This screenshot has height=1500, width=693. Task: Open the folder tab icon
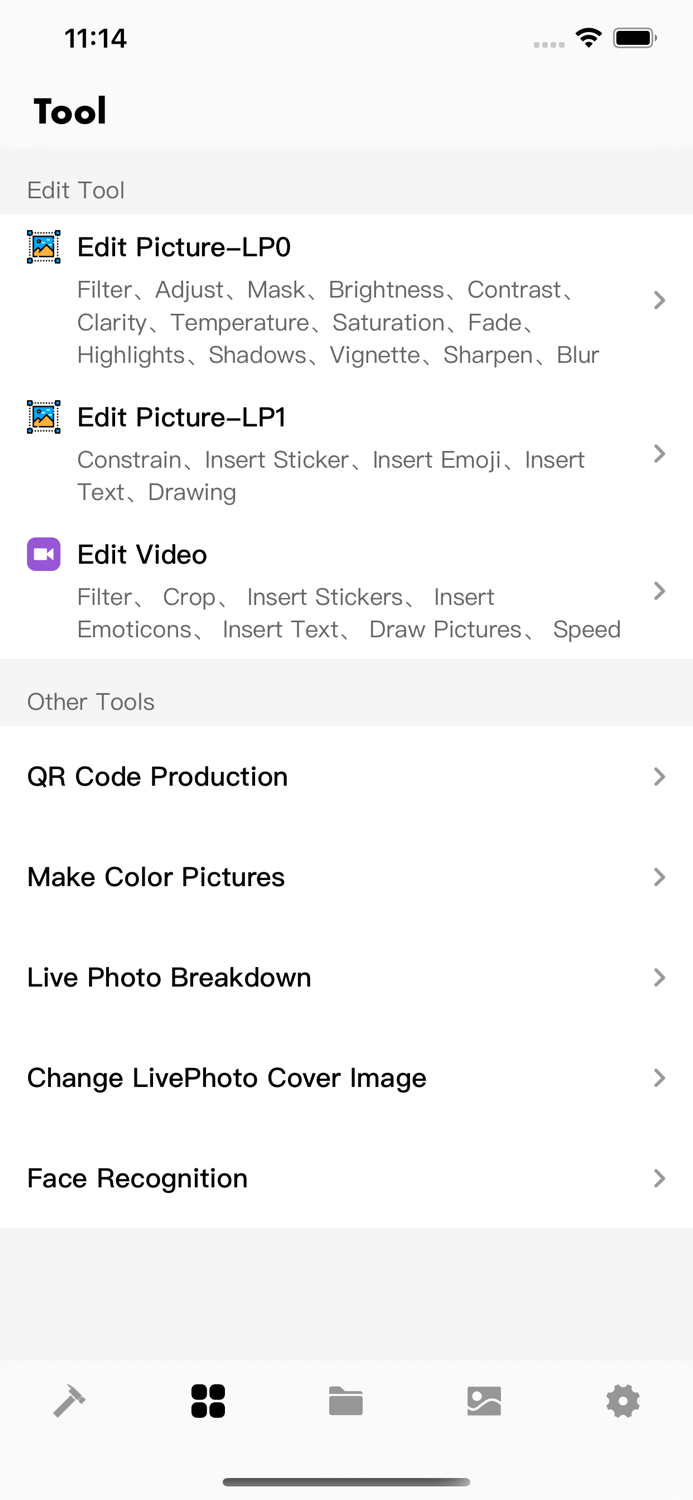346,1401
